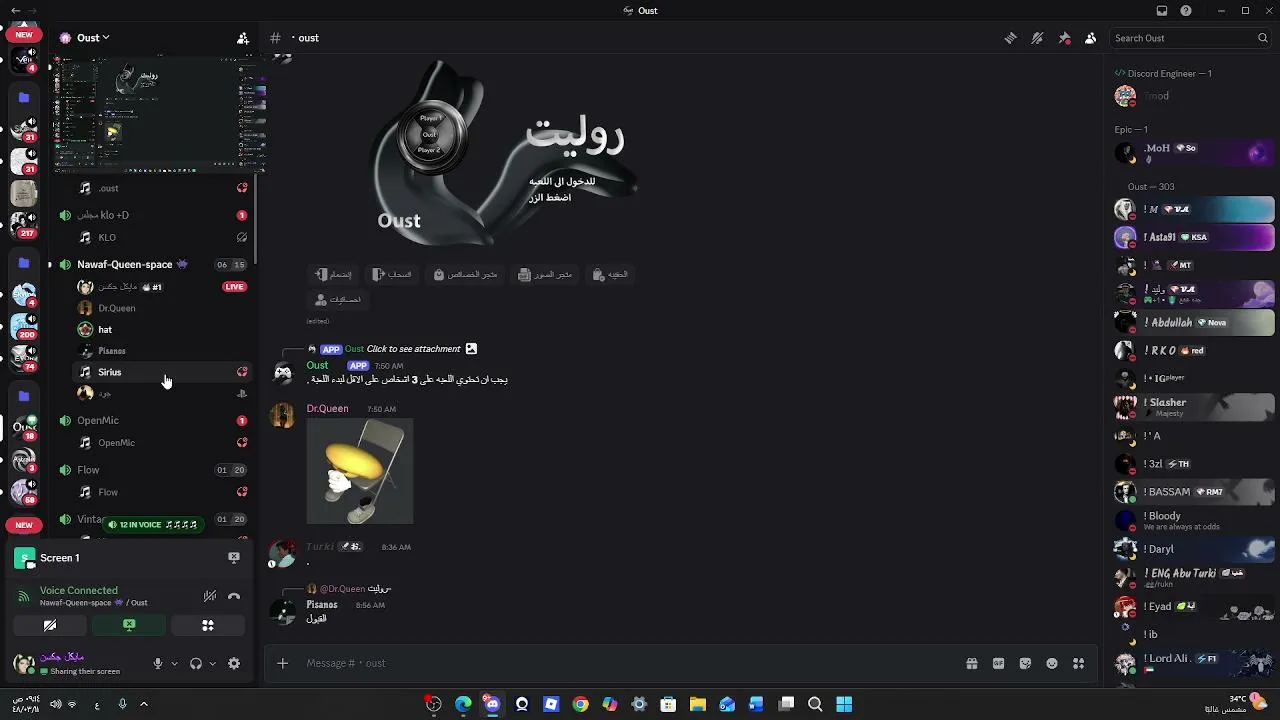The width and height of the screenshot is (1280, 720).
Task: Open the Roulette game banner image
Action: (504, 152)
